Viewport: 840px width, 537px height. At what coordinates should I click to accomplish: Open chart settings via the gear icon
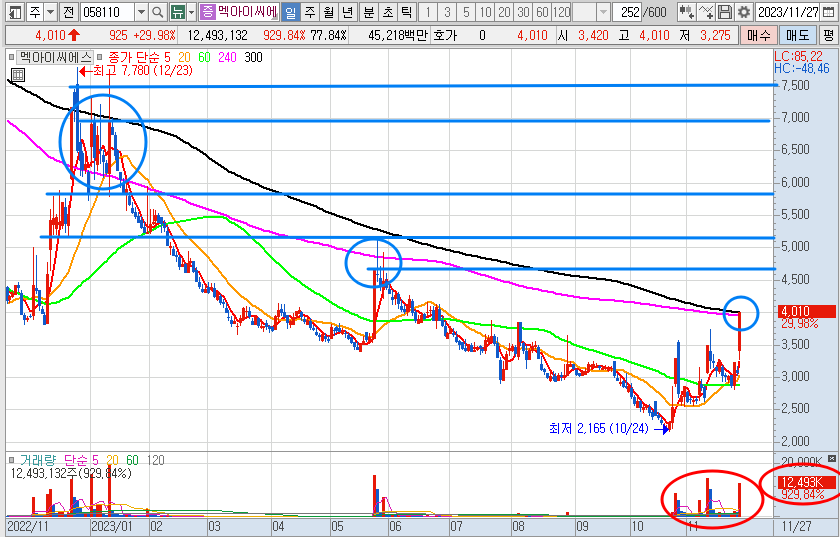coord(744,11)
